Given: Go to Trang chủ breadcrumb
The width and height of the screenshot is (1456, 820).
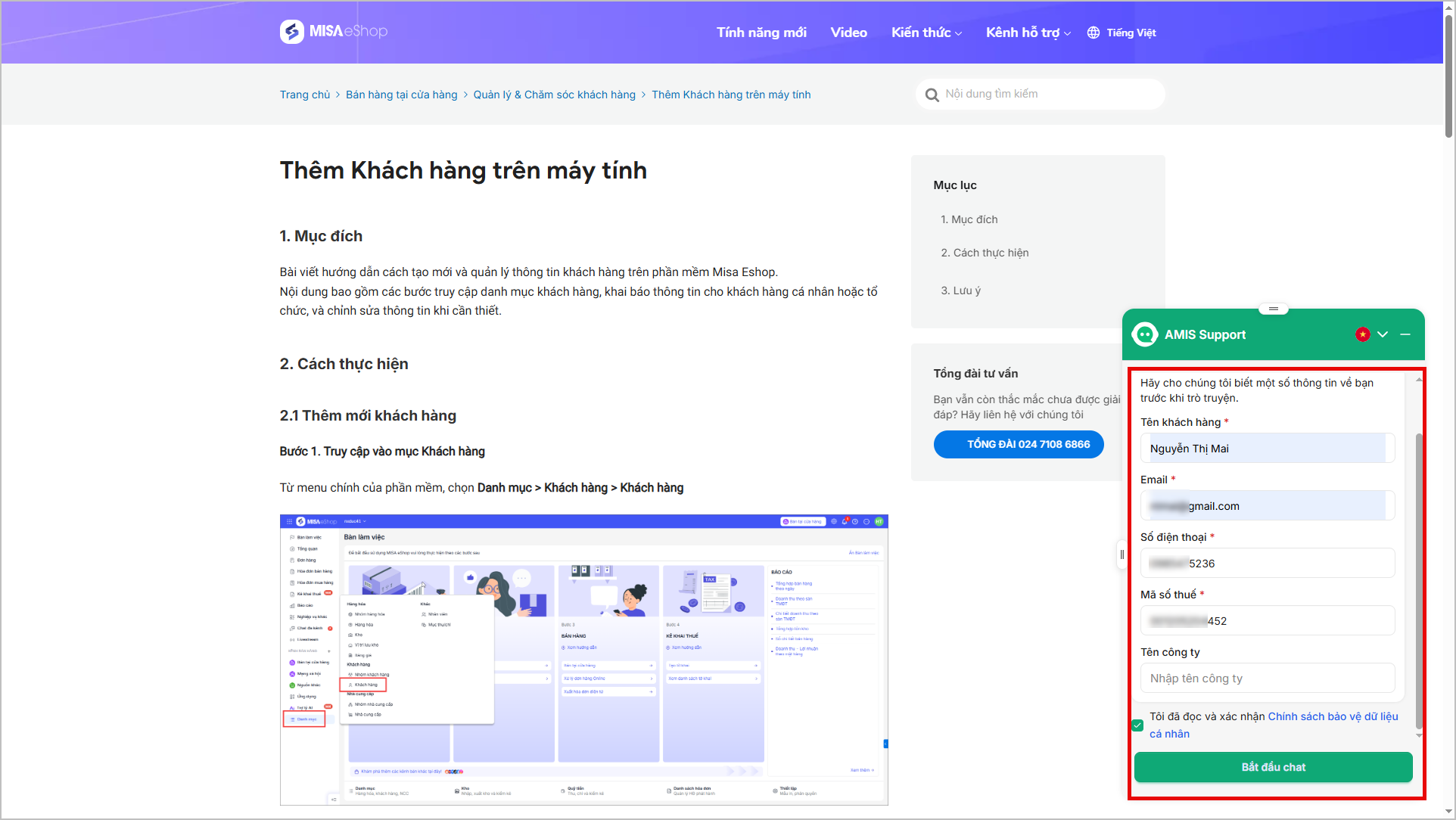Looking at the screenshot, I should click(x=305, y=95).
